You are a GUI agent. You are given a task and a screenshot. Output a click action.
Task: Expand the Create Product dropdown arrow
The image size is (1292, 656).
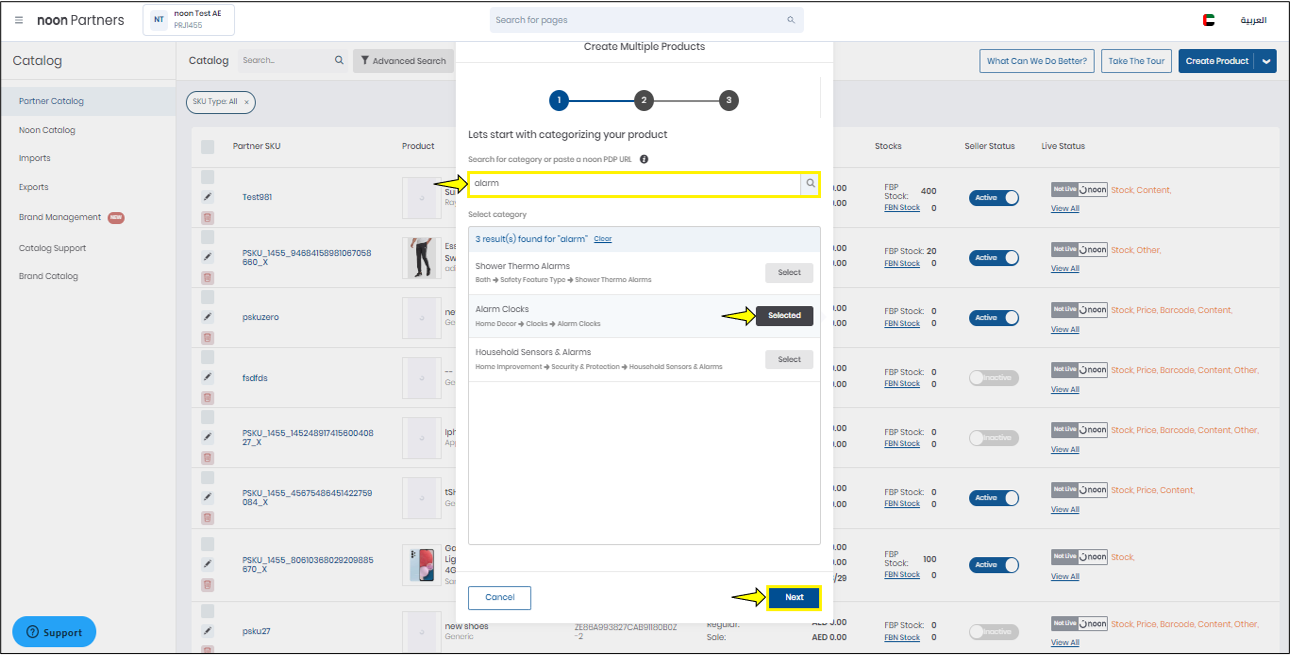click(x=1266, y=61)
